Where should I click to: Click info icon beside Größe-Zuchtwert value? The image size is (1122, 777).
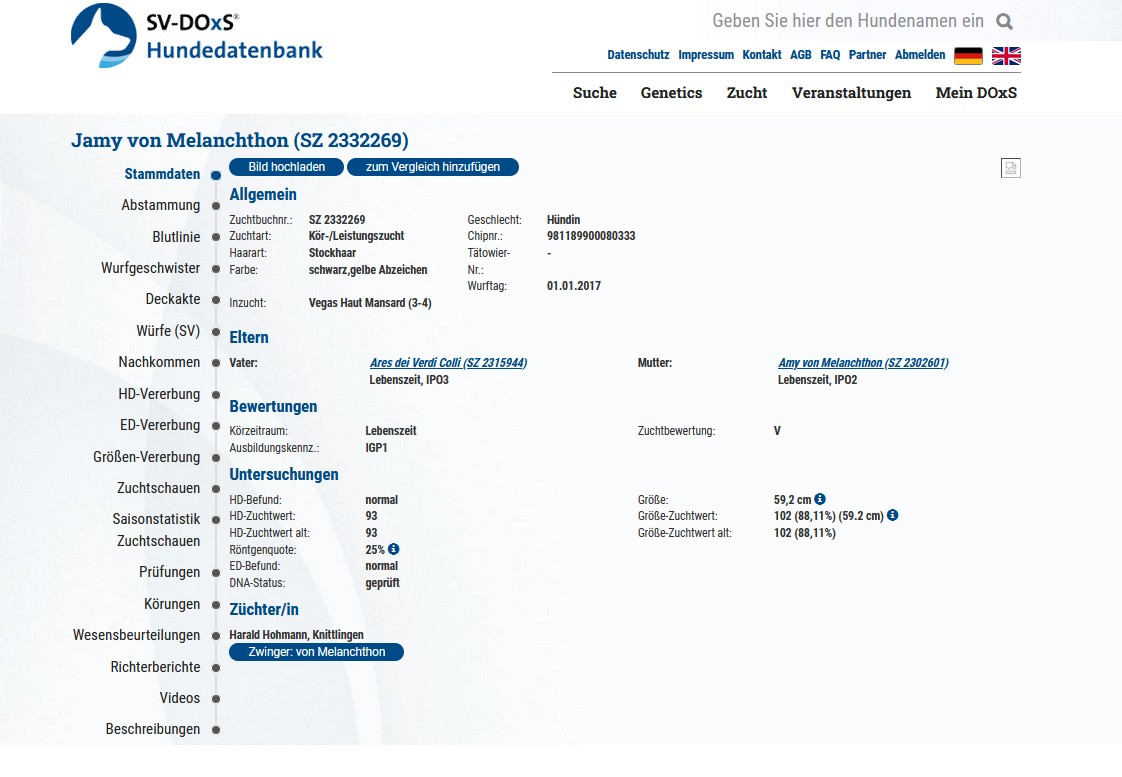(893, 516)
